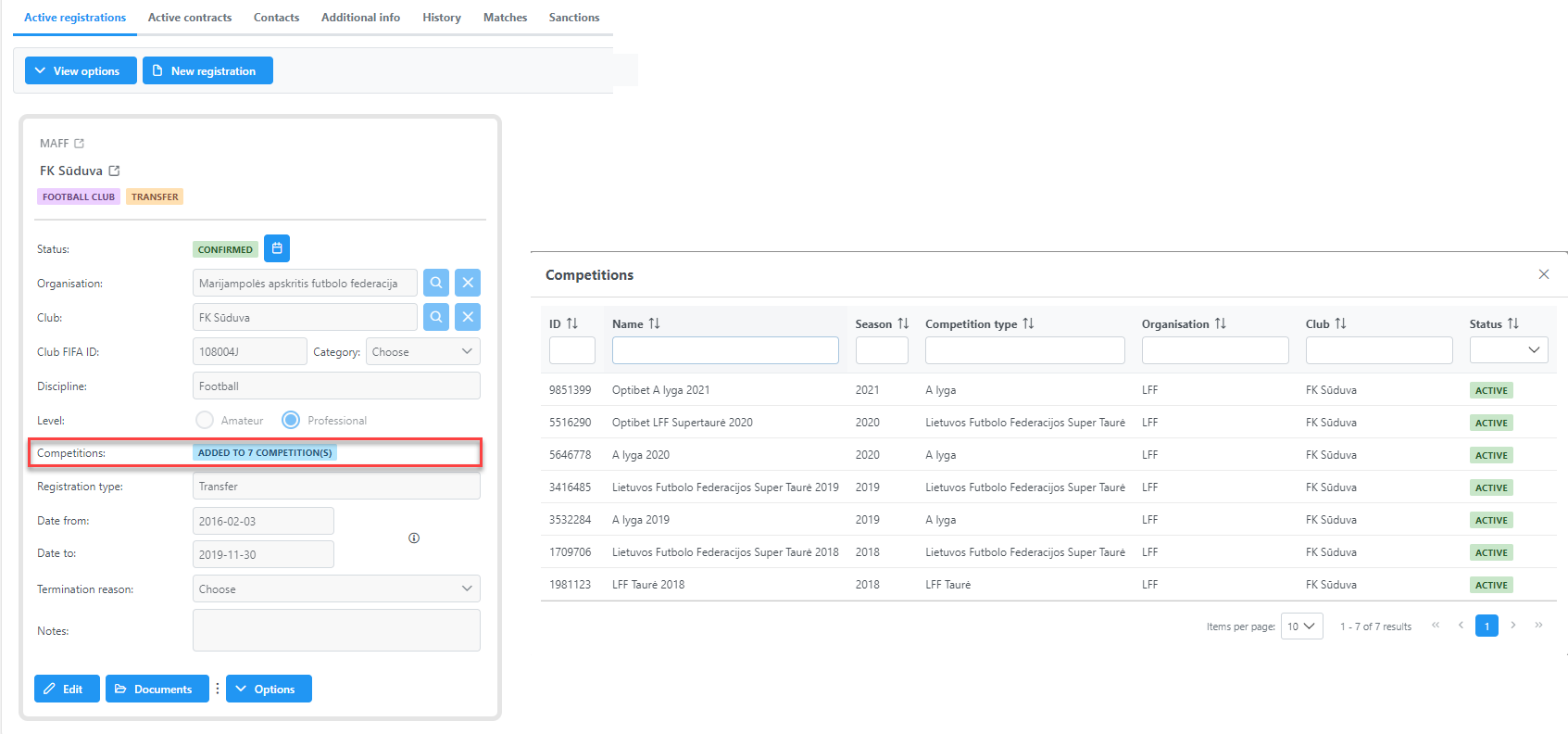
Task: Open FK Sūduva external link icon
Action: [x=114, y=171]
